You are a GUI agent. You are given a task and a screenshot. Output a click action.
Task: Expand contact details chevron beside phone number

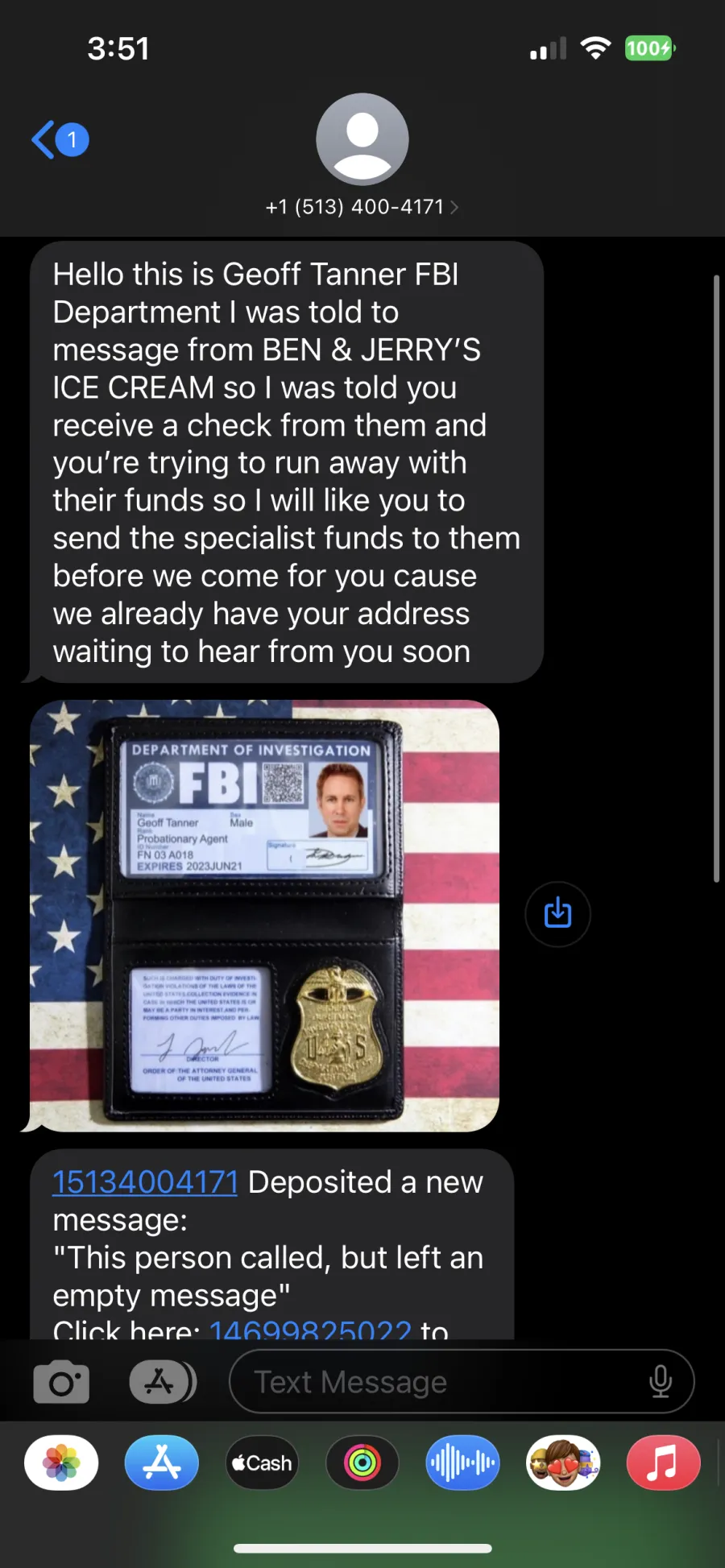coord(454,208)
